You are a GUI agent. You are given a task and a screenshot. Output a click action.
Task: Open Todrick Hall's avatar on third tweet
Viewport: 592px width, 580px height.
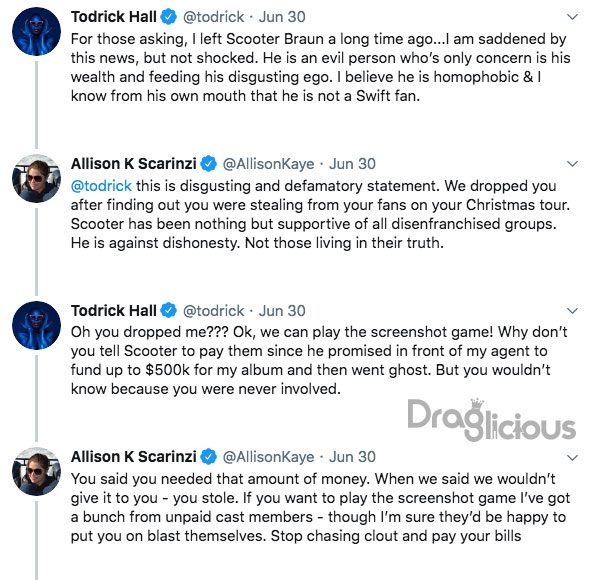(x=36, y=325)
